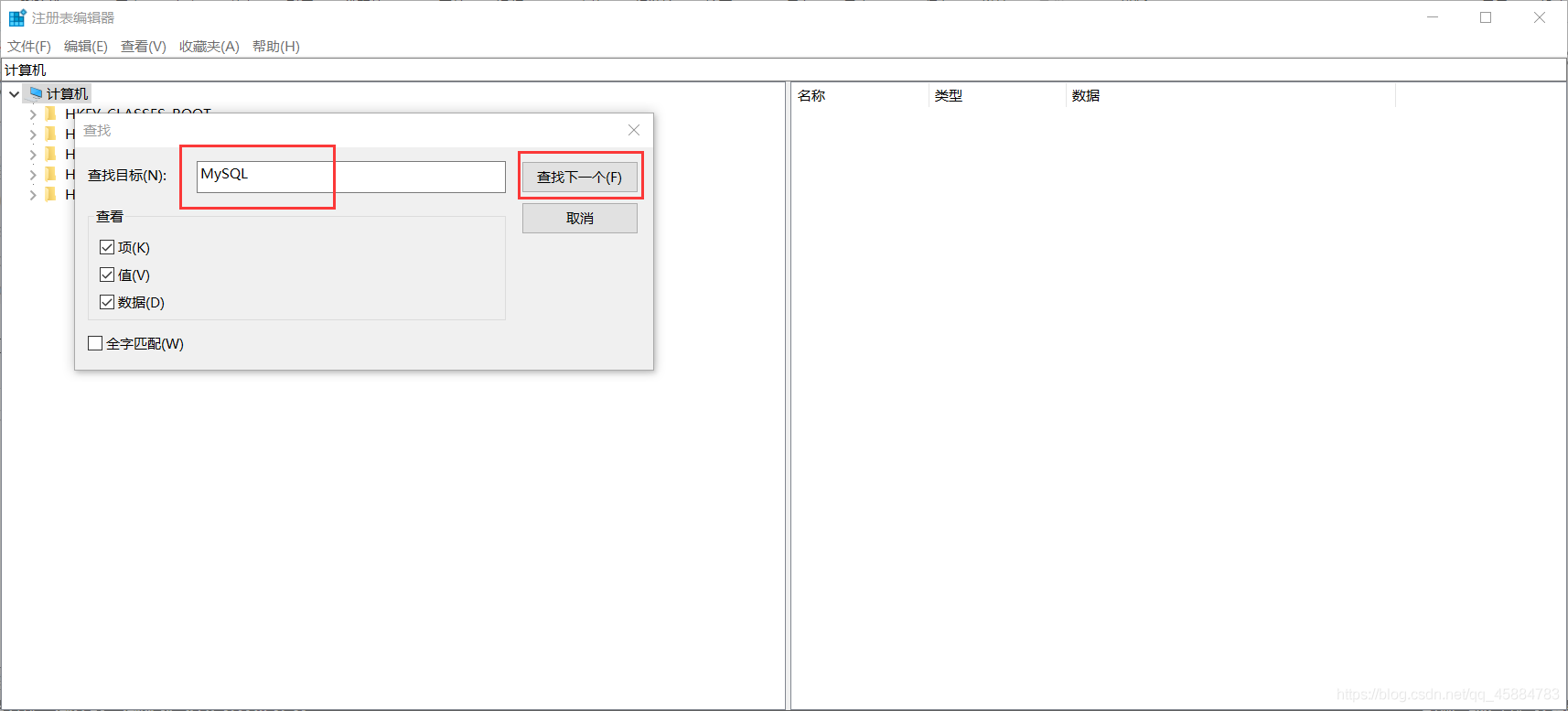This screenshot has height=711, width=1568.
Task: Click the address bar showing 计算机
Action: tap(784, 70)
